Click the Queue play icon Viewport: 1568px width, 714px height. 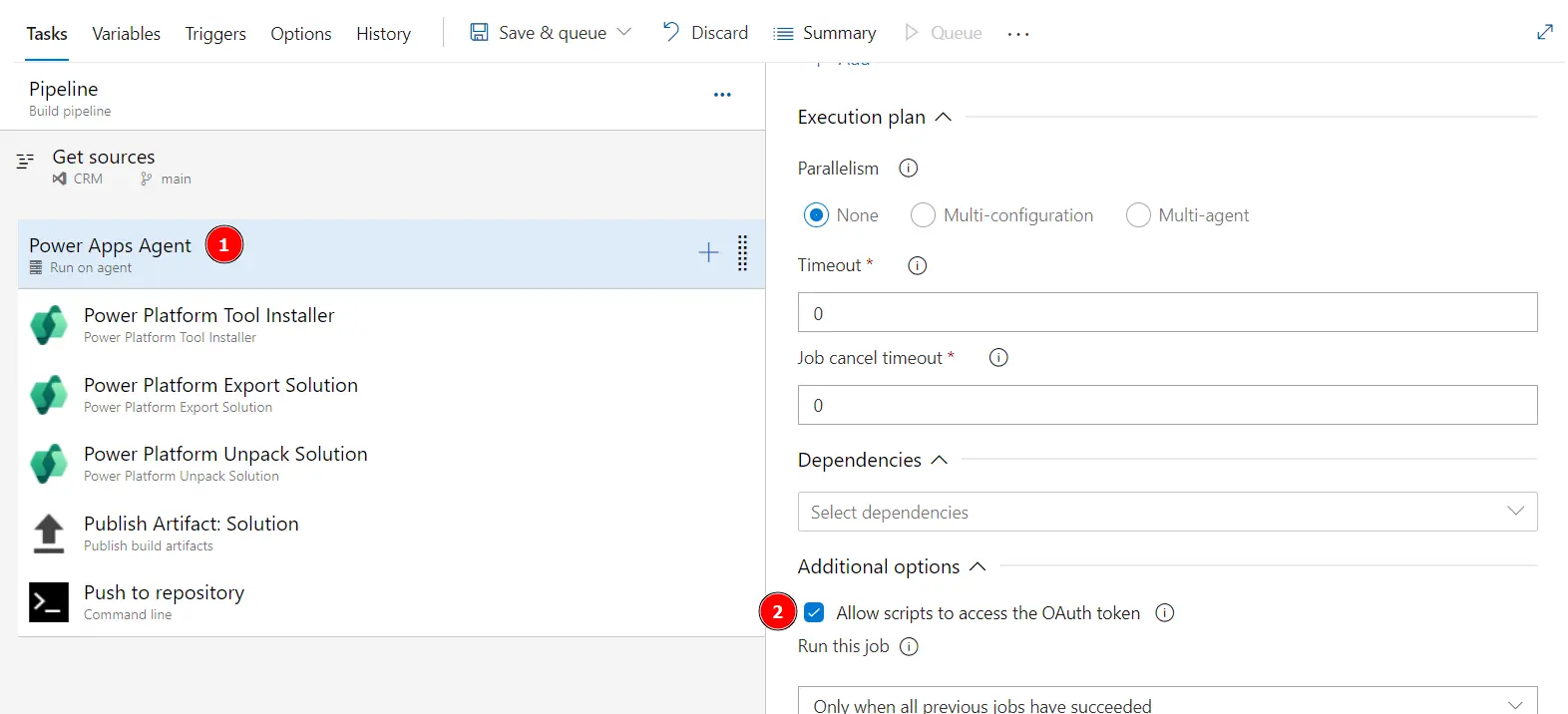pyautogui.click(x=911, y=33)
